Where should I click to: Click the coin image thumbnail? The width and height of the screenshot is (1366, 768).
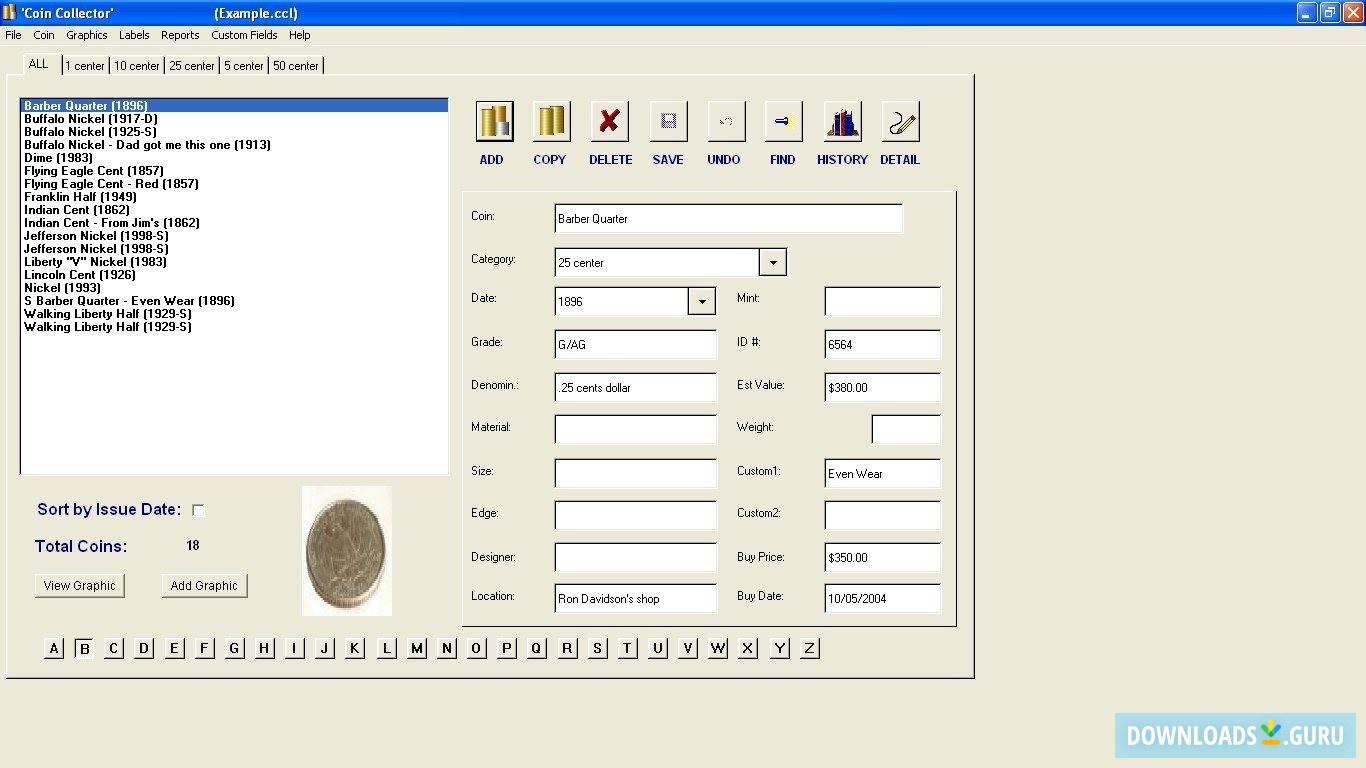346,550
